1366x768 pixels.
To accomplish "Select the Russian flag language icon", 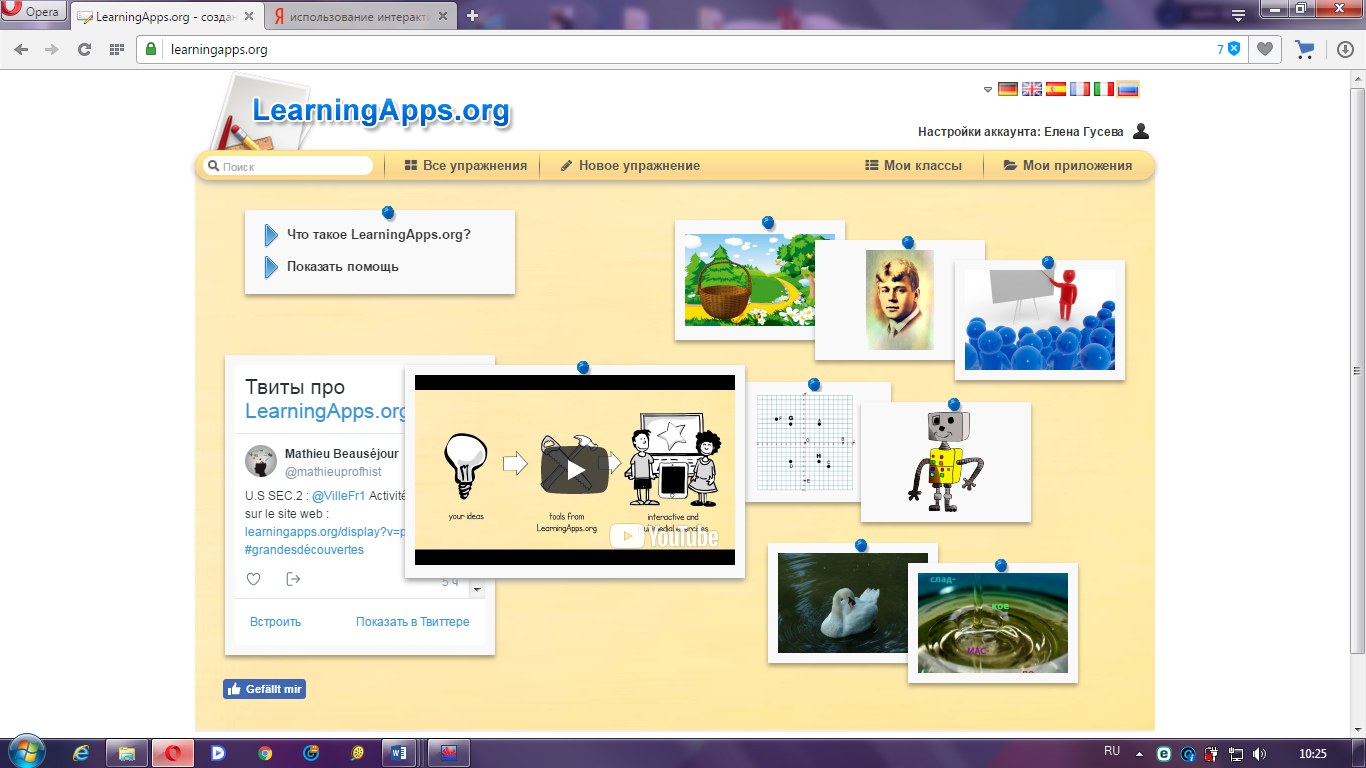I will coord(1127,89).
